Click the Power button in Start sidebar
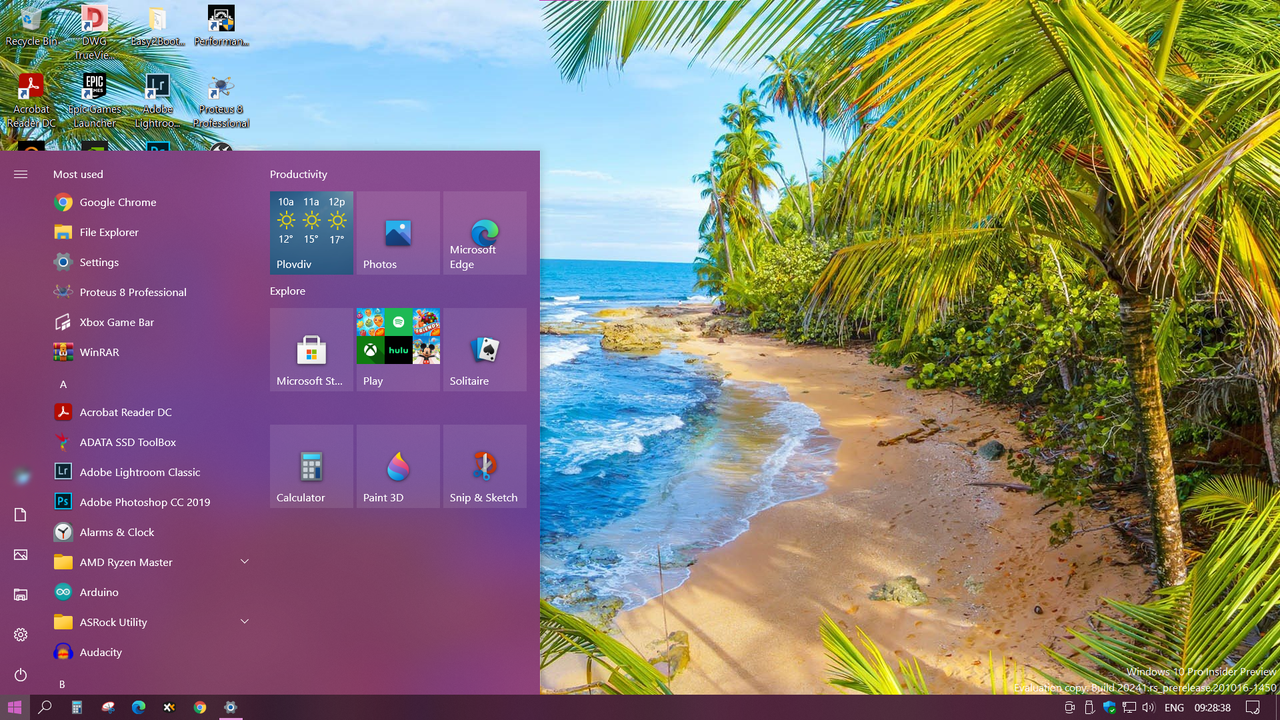1280x720 pixels. [x=20, y=675]
